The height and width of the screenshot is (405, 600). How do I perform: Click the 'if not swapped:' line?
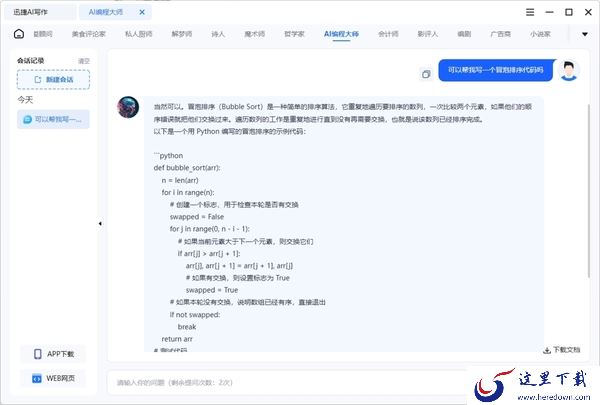(195, 315)
